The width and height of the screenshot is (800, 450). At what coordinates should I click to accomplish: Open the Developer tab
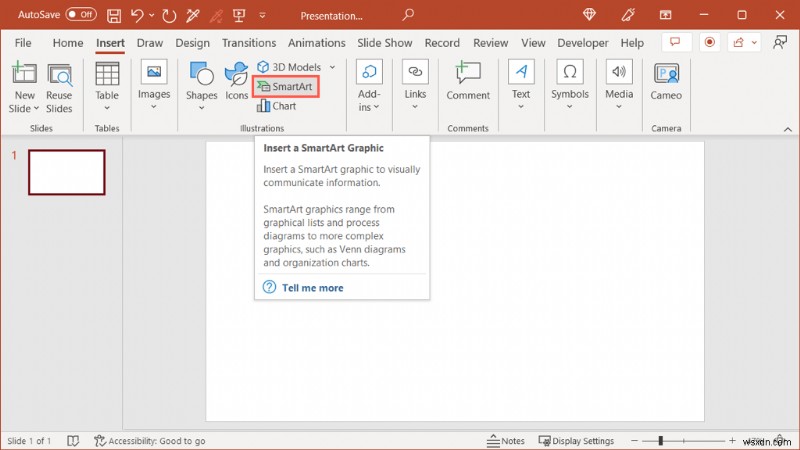[x=583, y=43]
